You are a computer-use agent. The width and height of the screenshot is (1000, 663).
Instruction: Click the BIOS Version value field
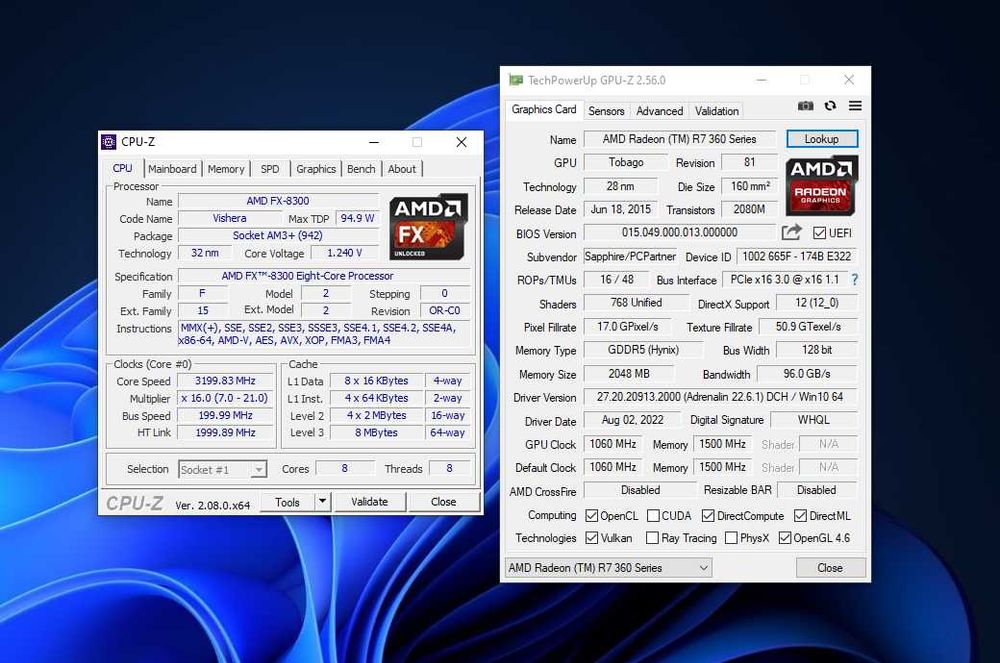(x=679, y=233)
